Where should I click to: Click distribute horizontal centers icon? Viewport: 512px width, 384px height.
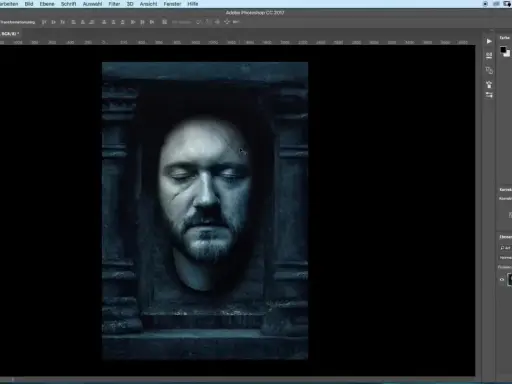click(142, 22)
